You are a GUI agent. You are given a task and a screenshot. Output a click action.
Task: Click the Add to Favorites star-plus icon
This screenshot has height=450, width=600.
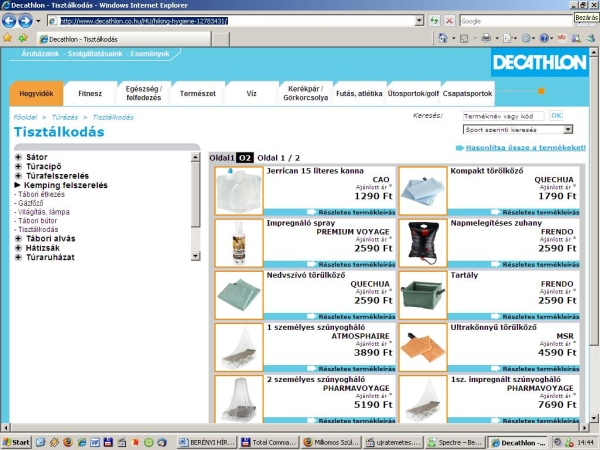[x=23, y=38]
